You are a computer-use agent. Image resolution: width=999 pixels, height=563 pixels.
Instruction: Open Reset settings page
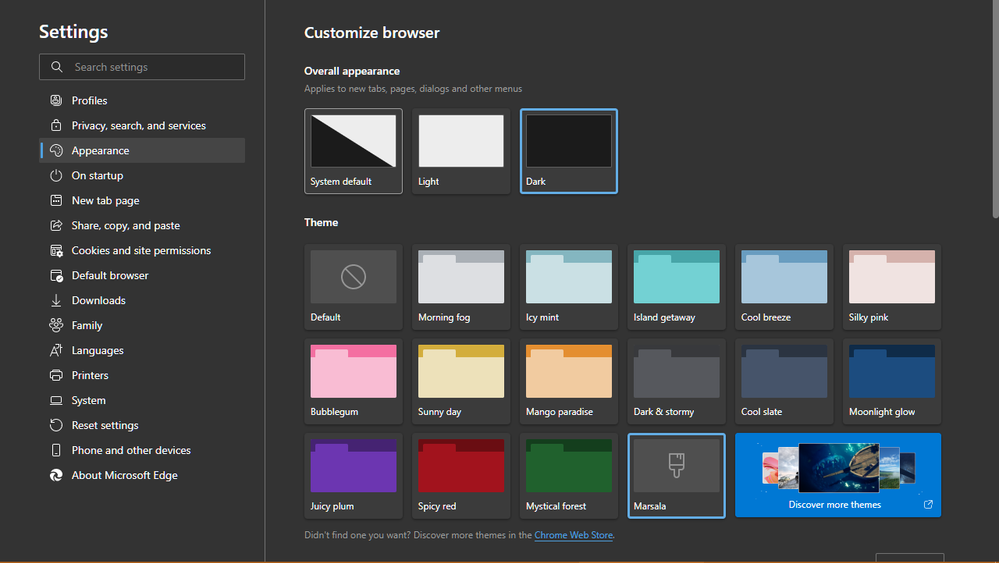[x=142, y=425]
